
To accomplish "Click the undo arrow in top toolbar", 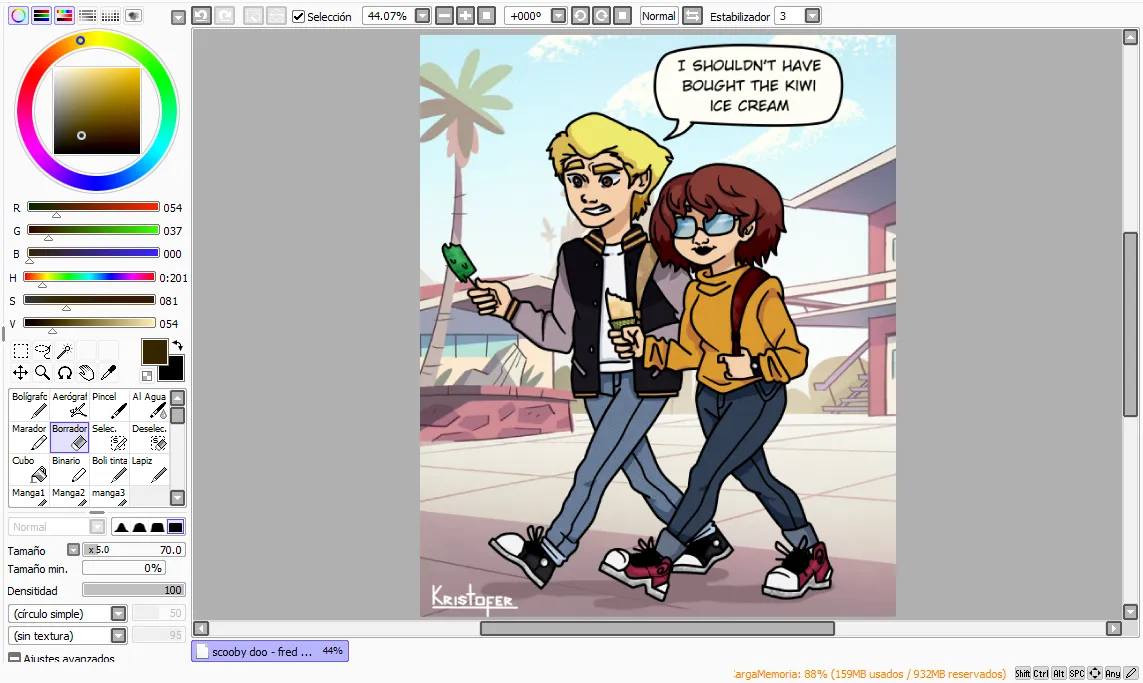I will pos(201,15).
